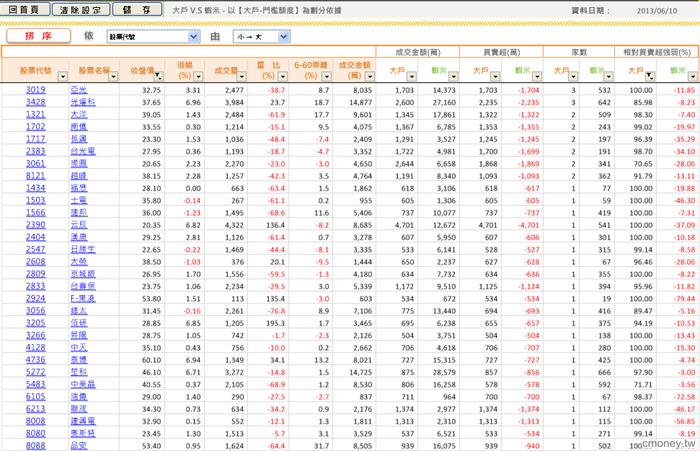This screenshot has width=700, height=451.
Task: Open filter arrow on 股票代號 column
Action: 62,76
